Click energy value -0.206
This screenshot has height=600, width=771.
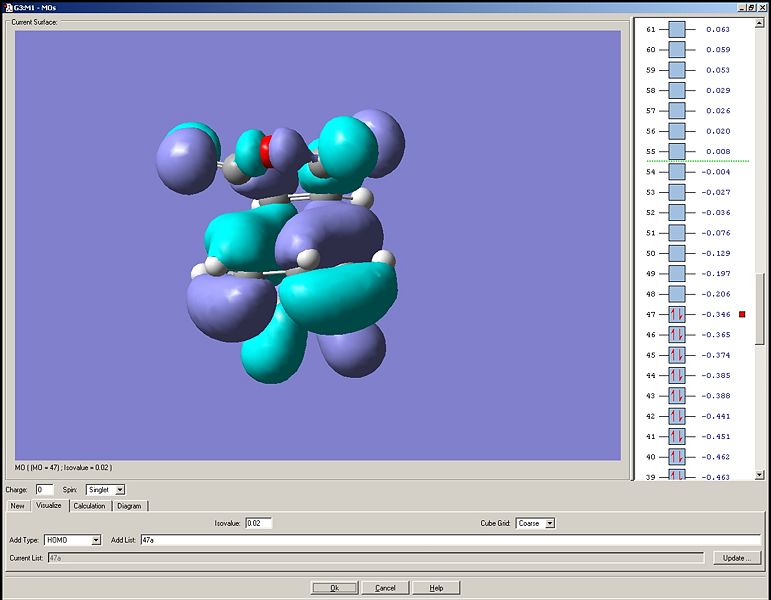coord(716,294)
